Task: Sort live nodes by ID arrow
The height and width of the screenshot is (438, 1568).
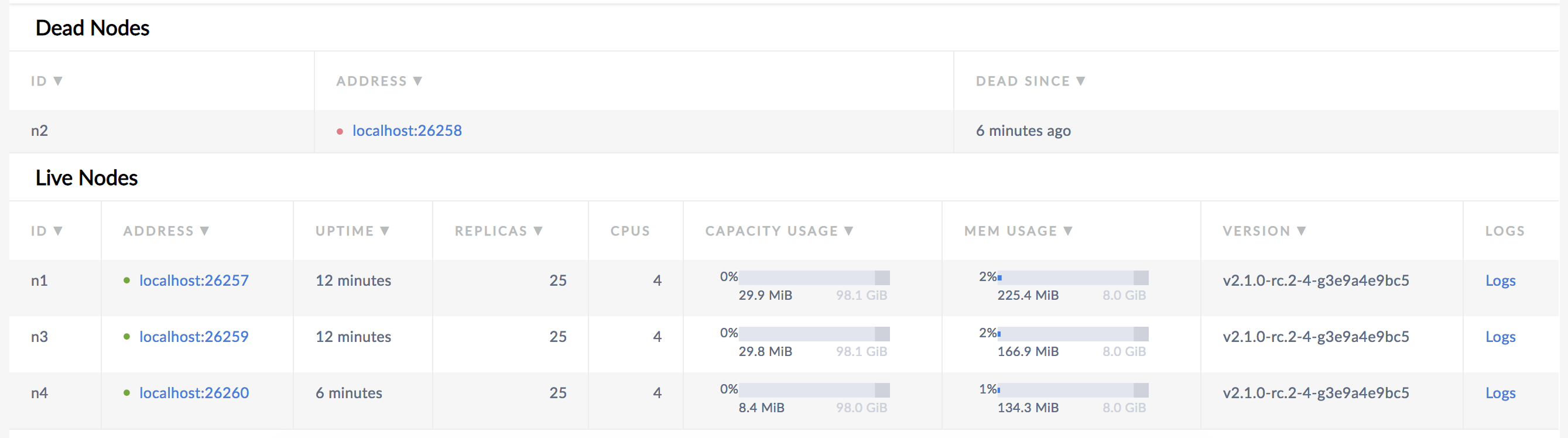Action: pos(58,231)
